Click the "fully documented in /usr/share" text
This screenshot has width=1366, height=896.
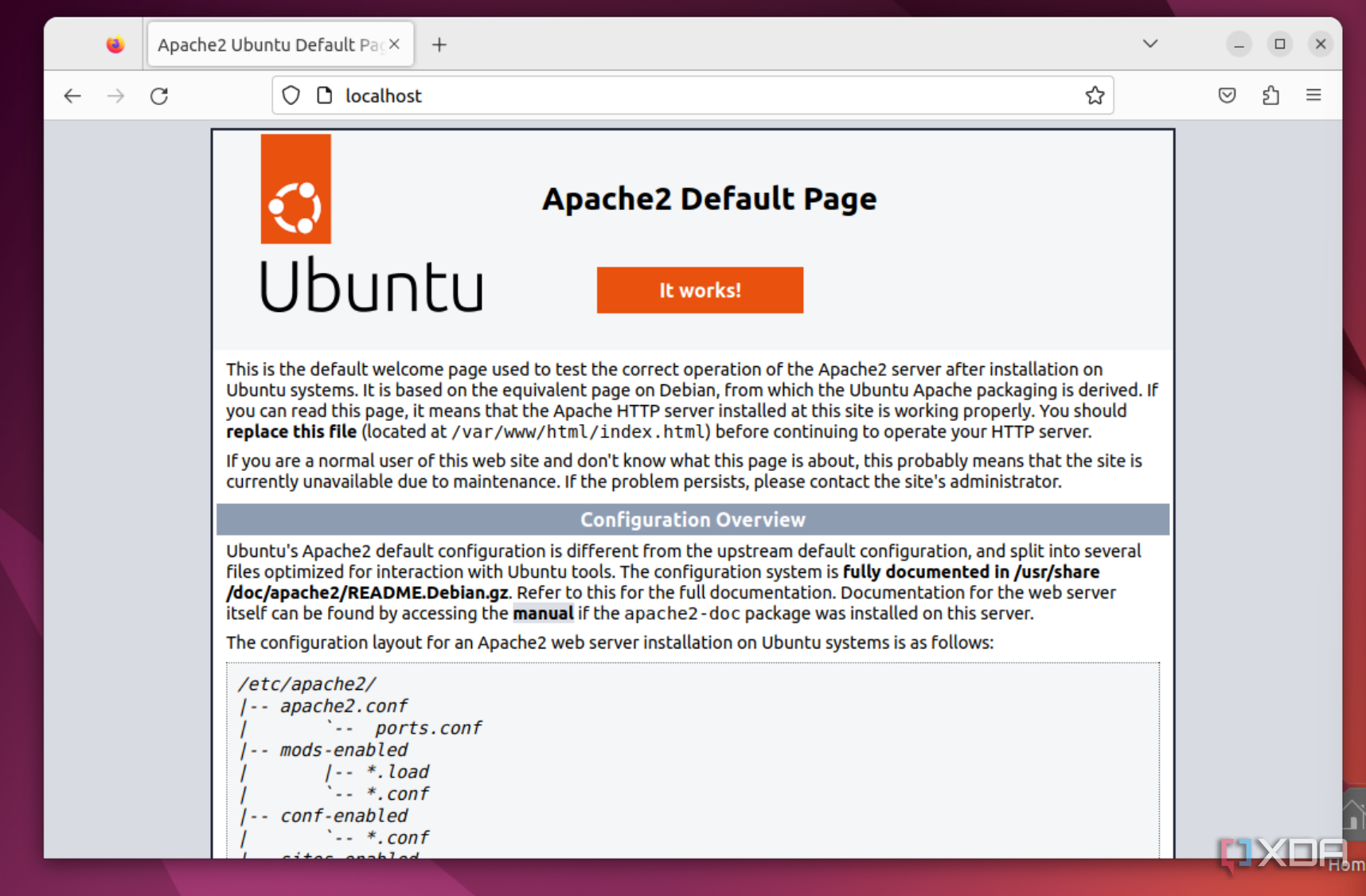tap(971, 572)
